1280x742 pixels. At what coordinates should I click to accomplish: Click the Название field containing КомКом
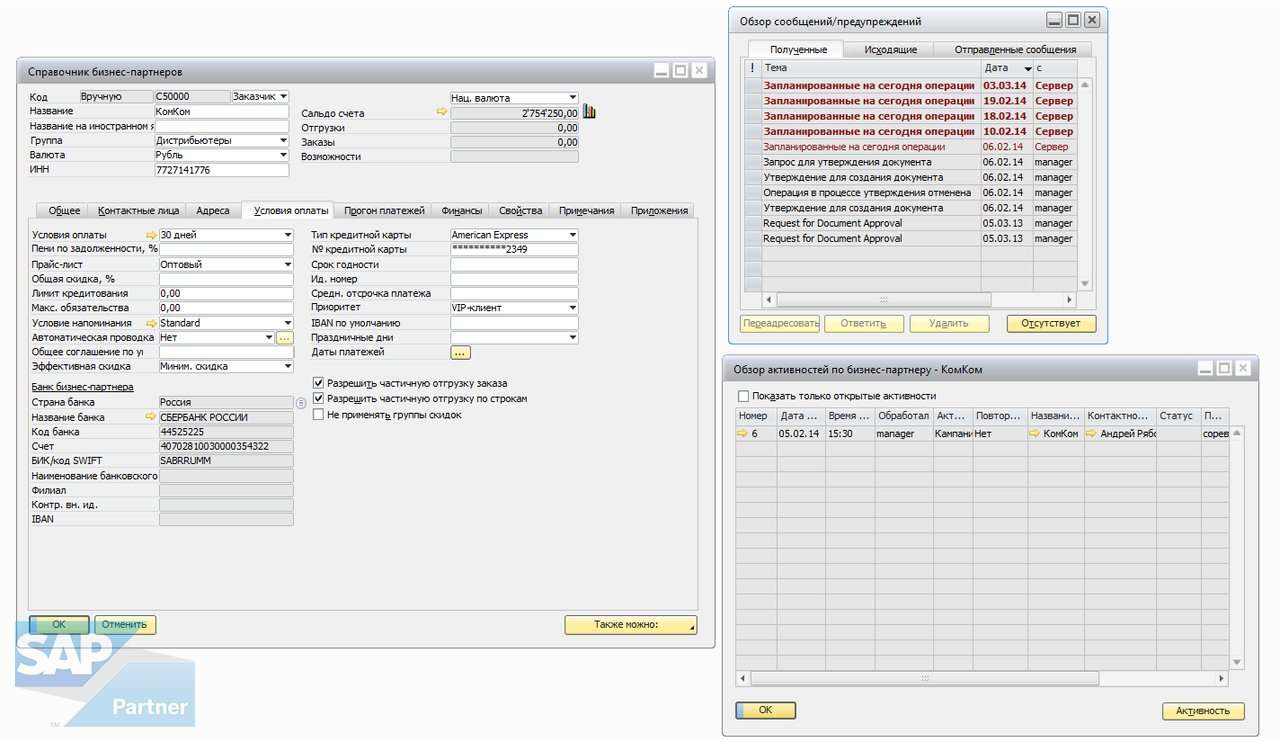[220, 112]
